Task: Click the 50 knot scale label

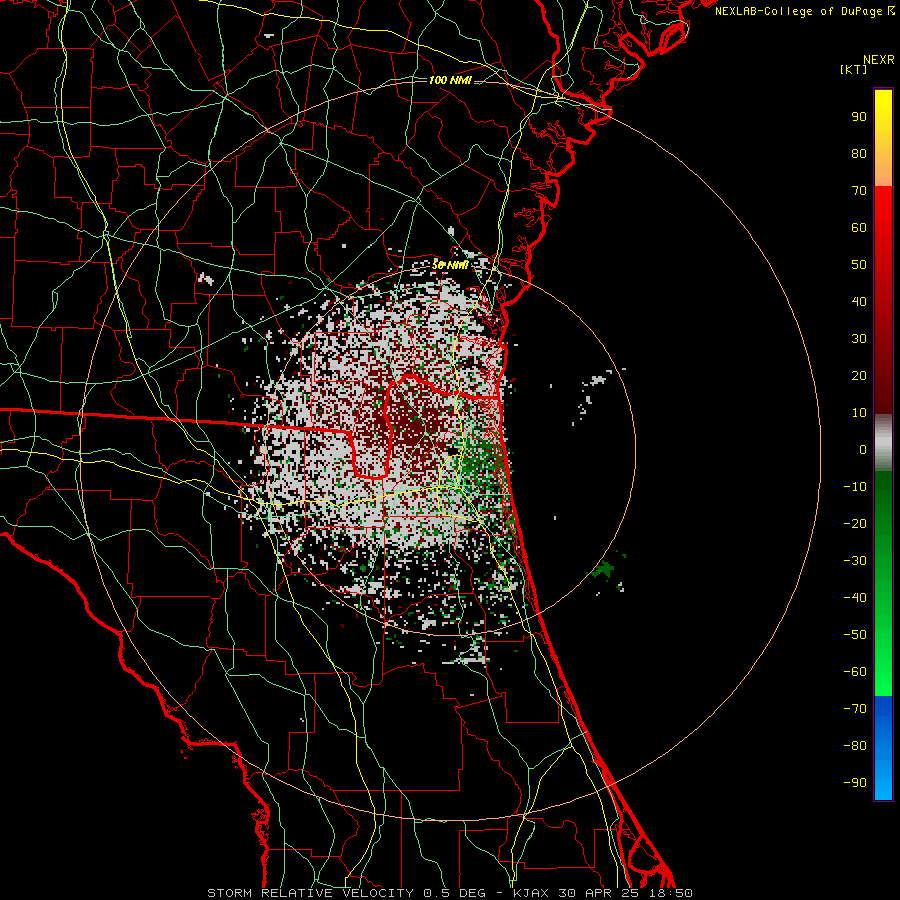Action: pyautogui.click(x=859, y=265)
